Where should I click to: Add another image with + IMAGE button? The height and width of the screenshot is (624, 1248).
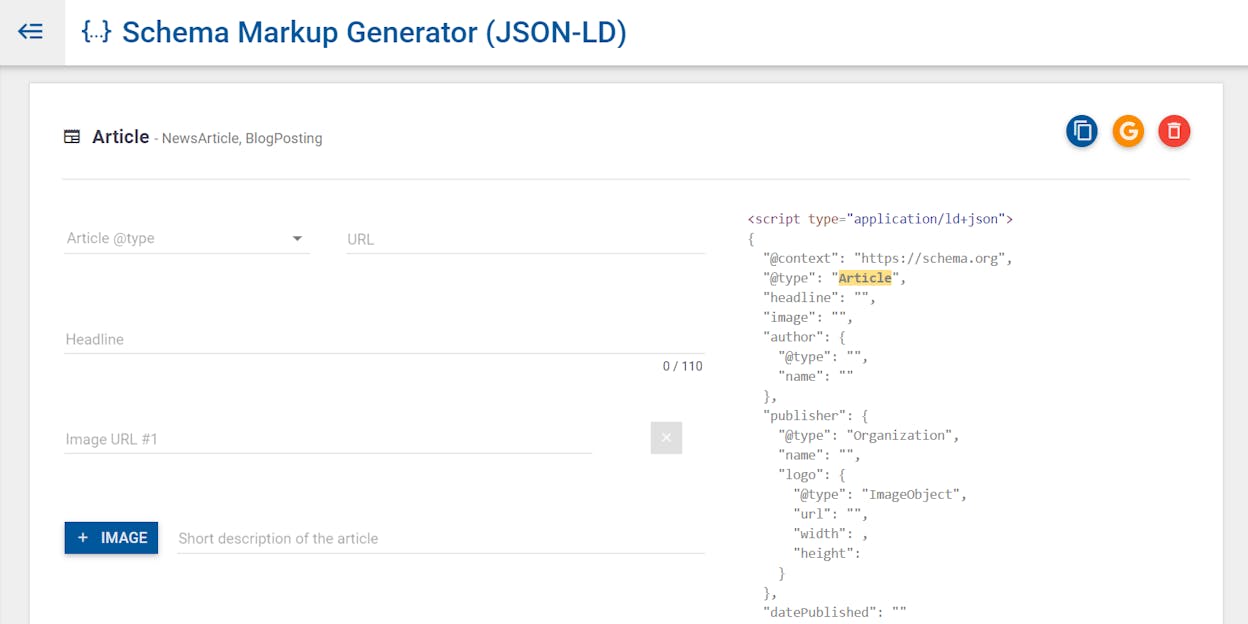coord(111,538)
